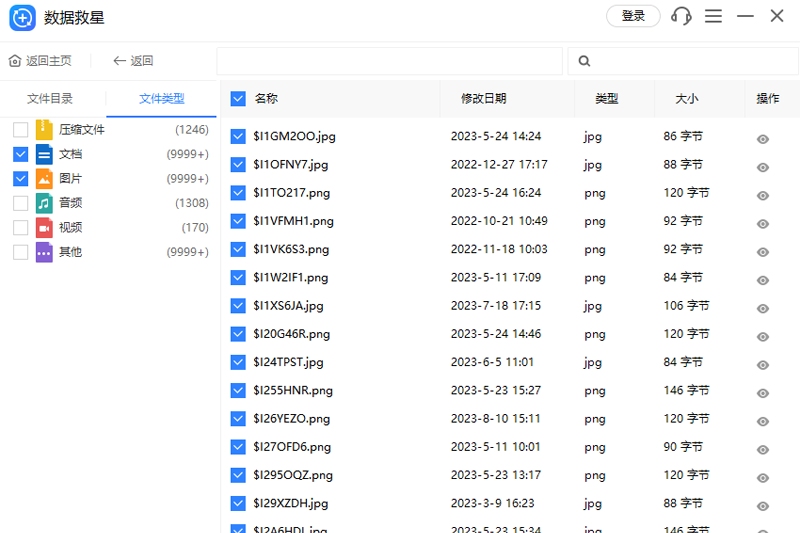800x533 pixels.
Task: Click the 登录 login button
Action: pyautogui.click(x=633, y=16)
